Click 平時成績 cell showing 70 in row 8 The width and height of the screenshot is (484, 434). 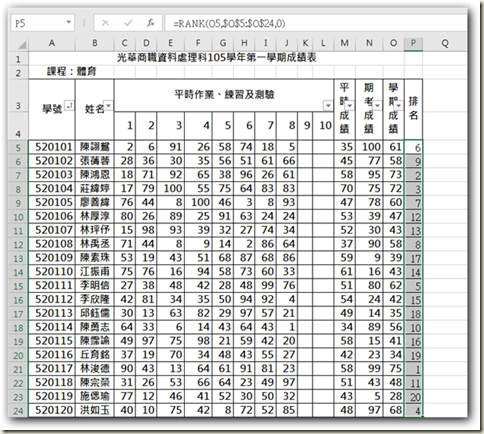pyautogui.click(x=345, y=189)
